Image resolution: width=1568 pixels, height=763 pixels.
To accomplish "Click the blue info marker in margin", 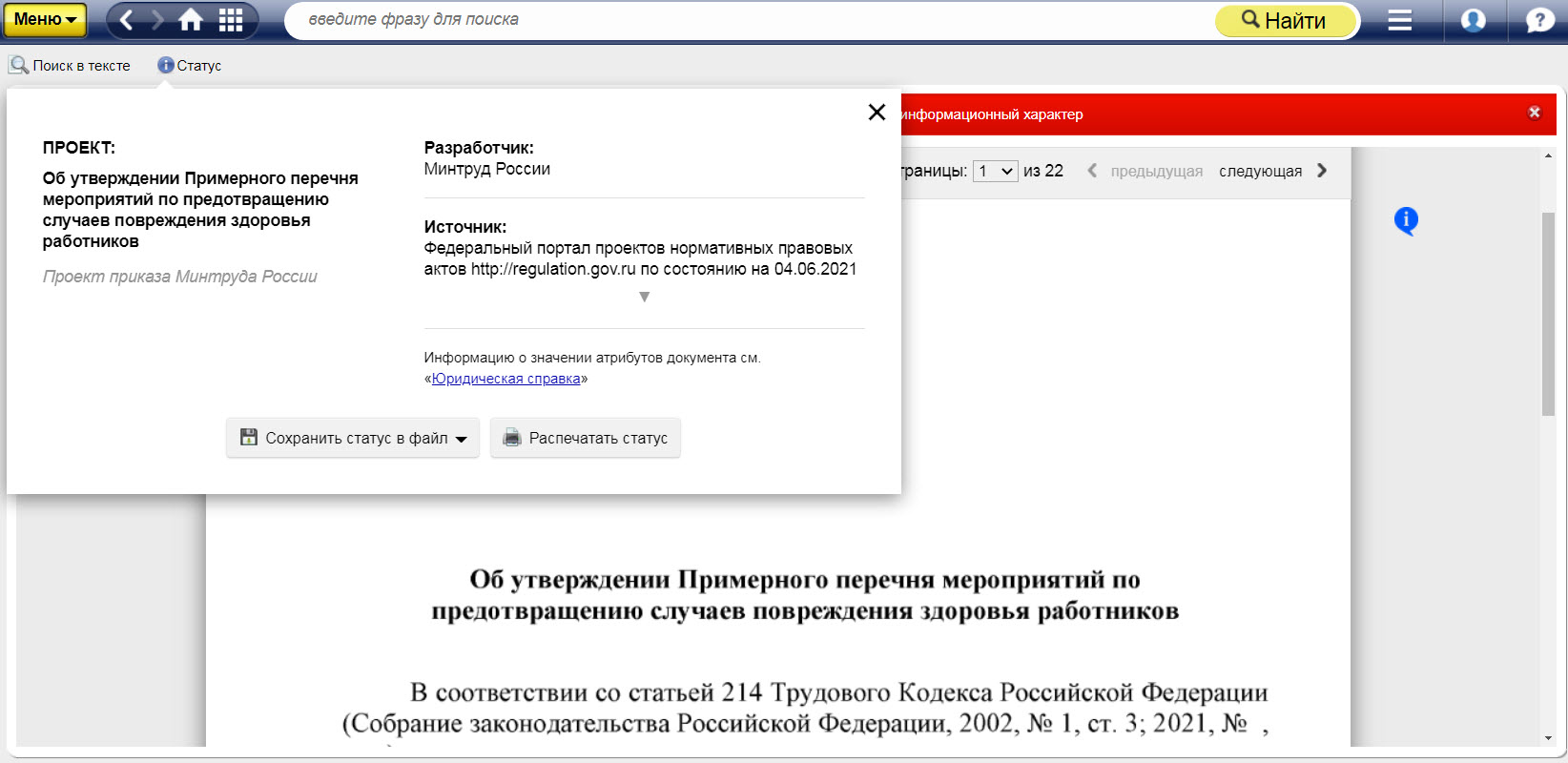I will tap(1406, 220).
